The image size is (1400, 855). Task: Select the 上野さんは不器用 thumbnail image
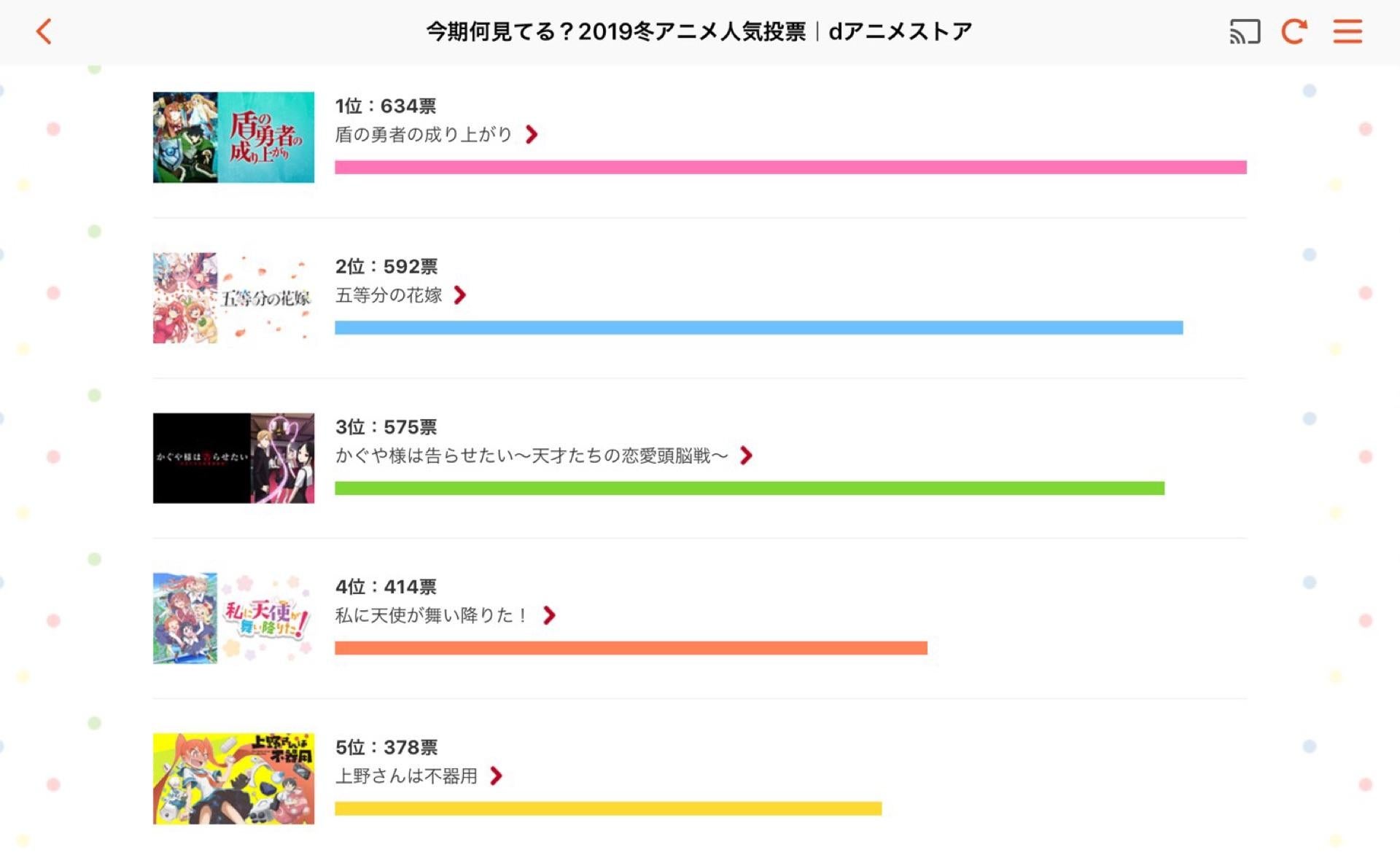tap(233, 778)
